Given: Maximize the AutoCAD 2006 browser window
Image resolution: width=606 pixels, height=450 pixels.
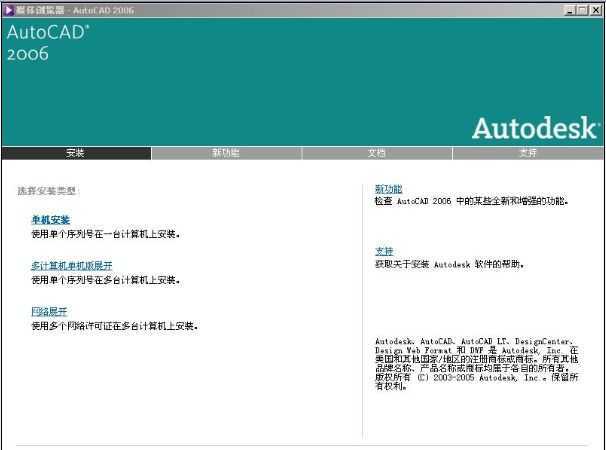Looking at the screenshot, I should pos(582,10).
